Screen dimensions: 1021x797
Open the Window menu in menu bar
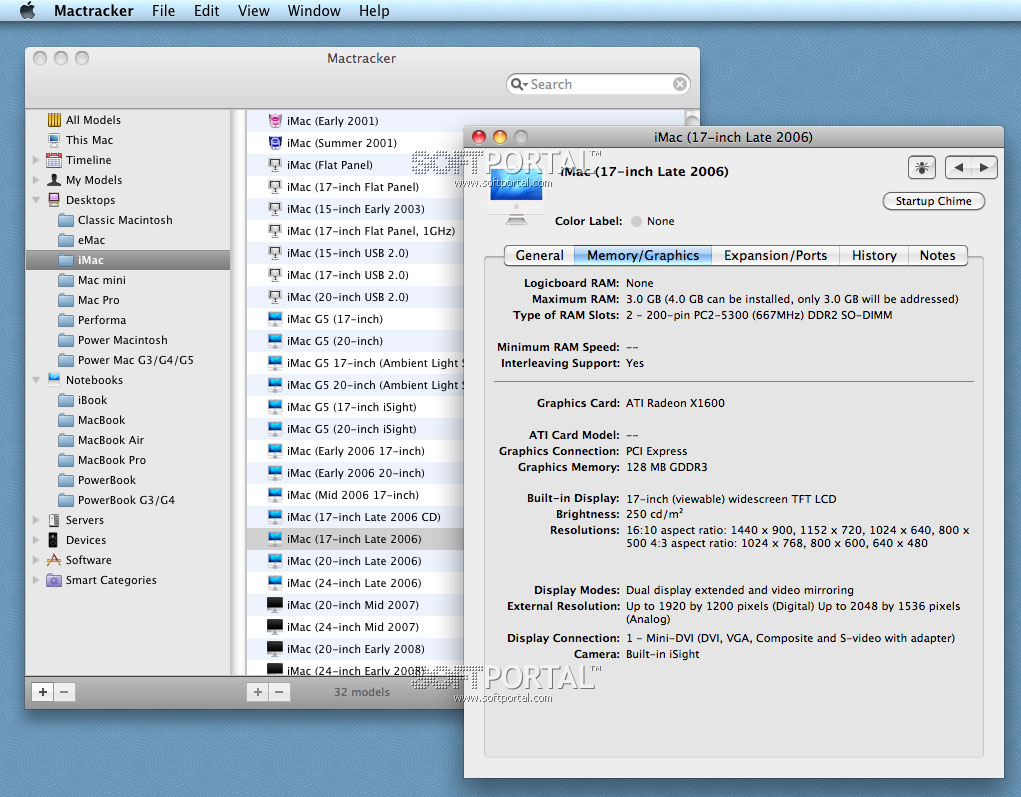[x=313, y=11]
